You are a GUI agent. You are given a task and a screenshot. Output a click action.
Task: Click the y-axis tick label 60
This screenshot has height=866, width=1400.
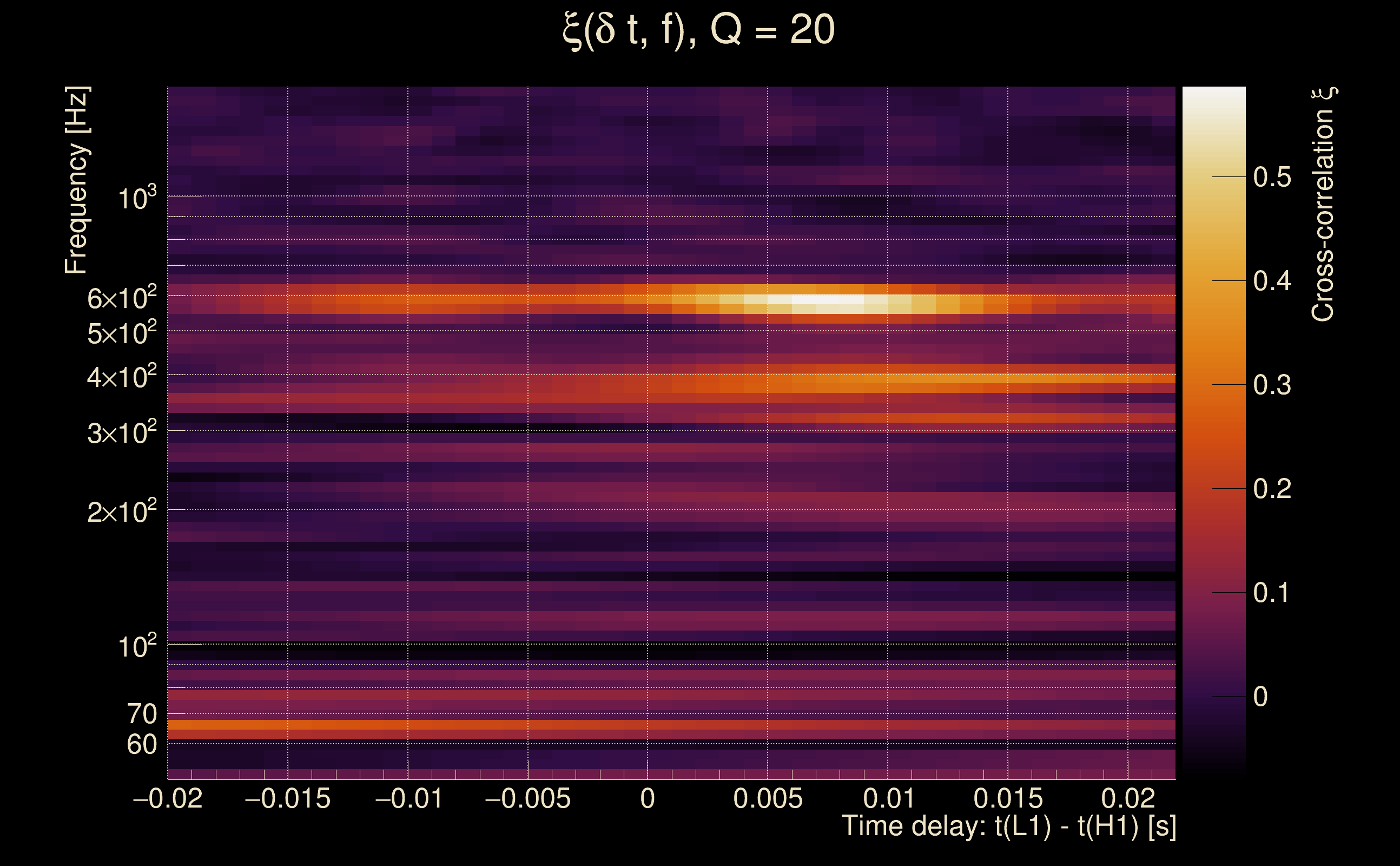(x=141, y=745)
